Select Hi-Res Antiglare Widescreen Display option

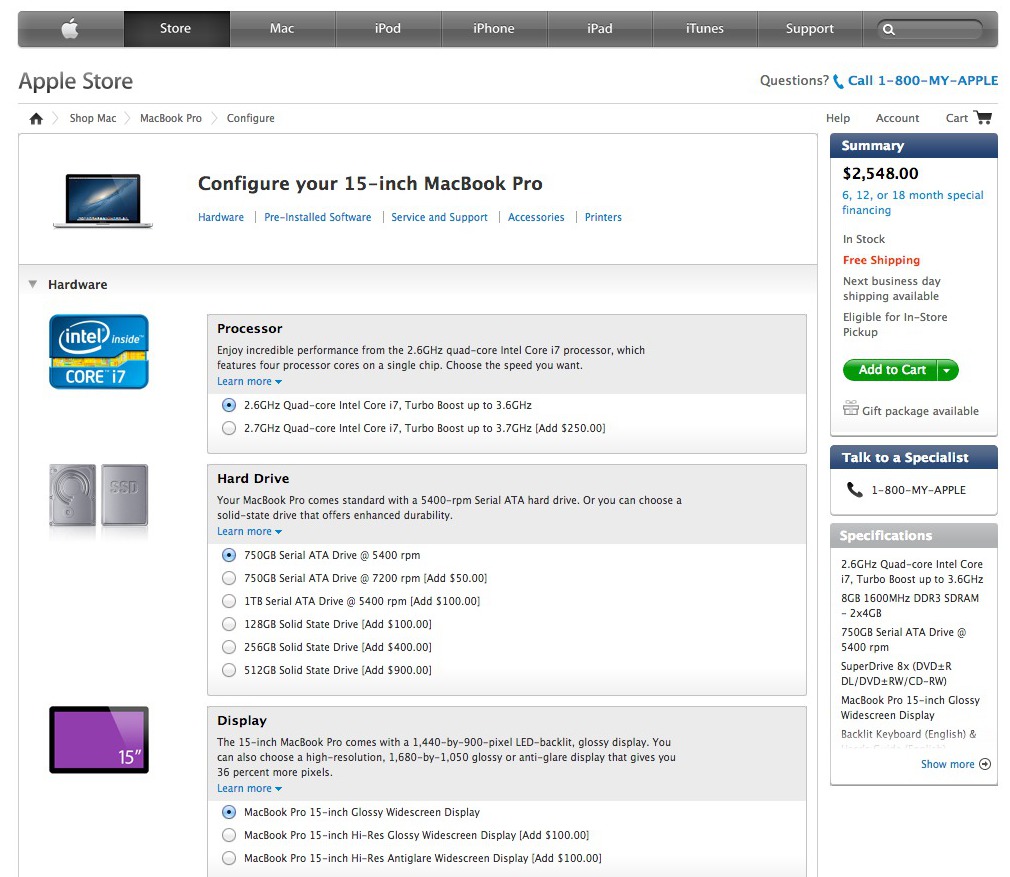(229, 858)
